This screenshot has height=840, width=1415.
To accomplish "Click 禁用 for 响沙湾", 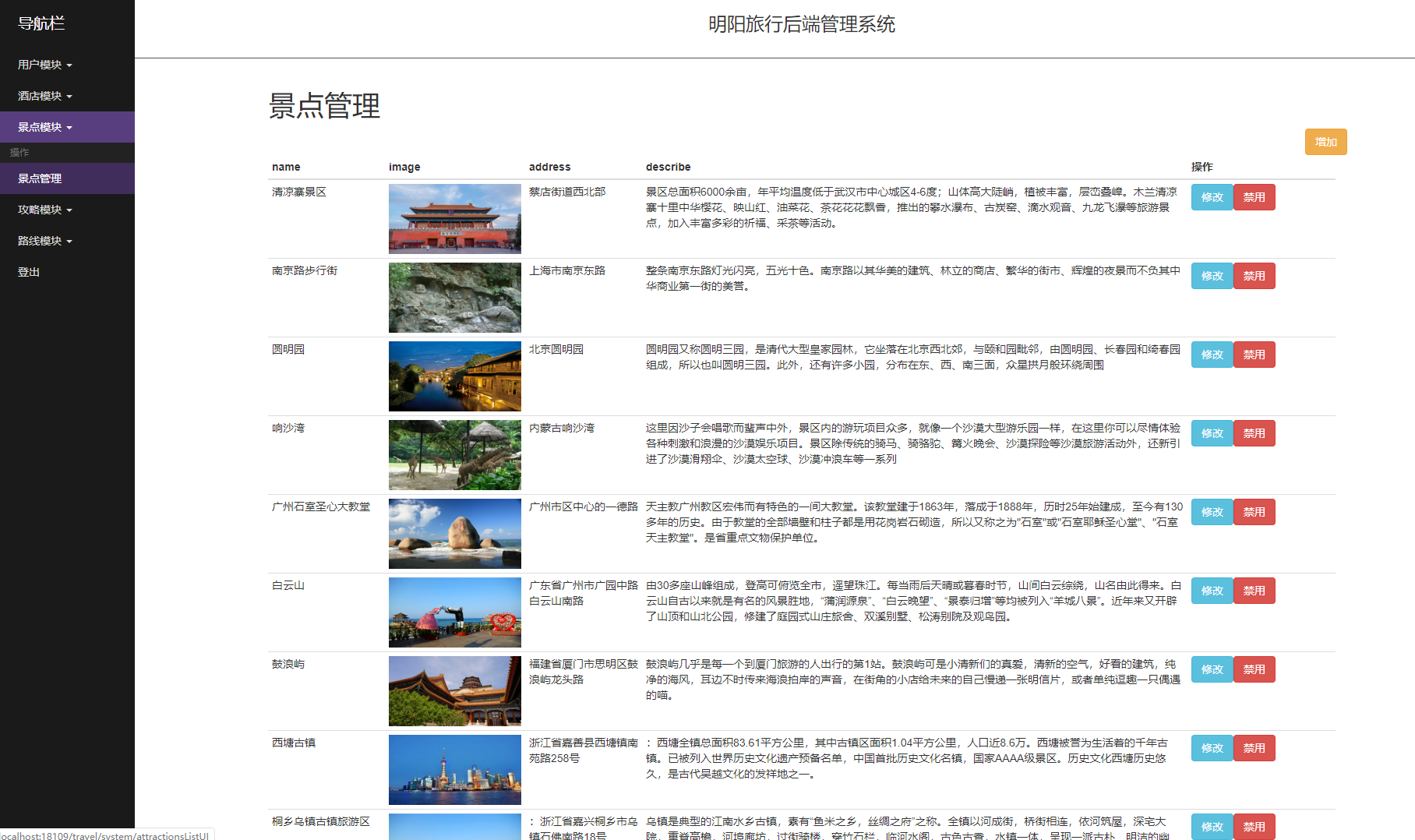I will point(1254,433).
